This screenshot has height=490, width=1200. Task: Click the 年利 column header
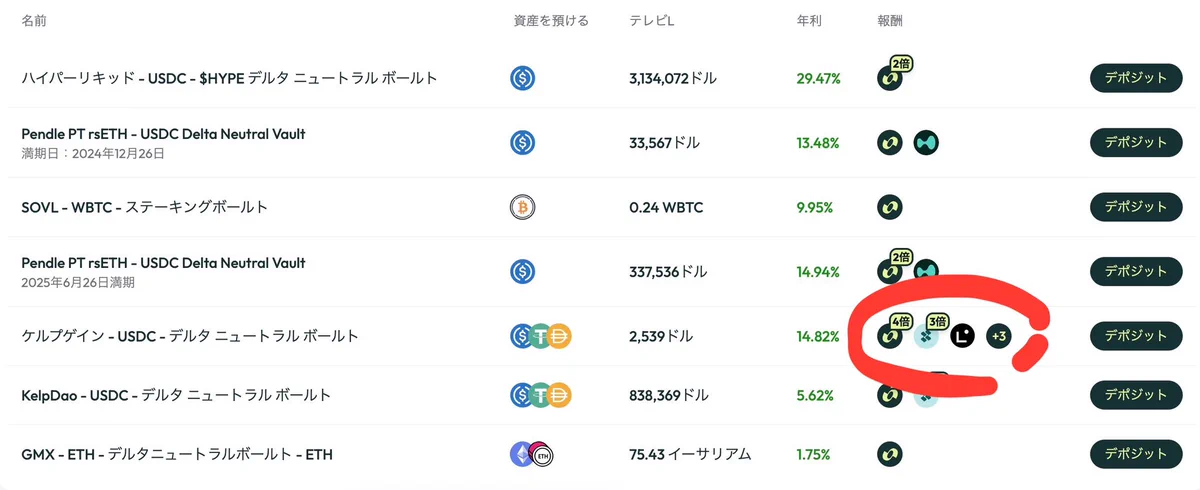(809, 20)
